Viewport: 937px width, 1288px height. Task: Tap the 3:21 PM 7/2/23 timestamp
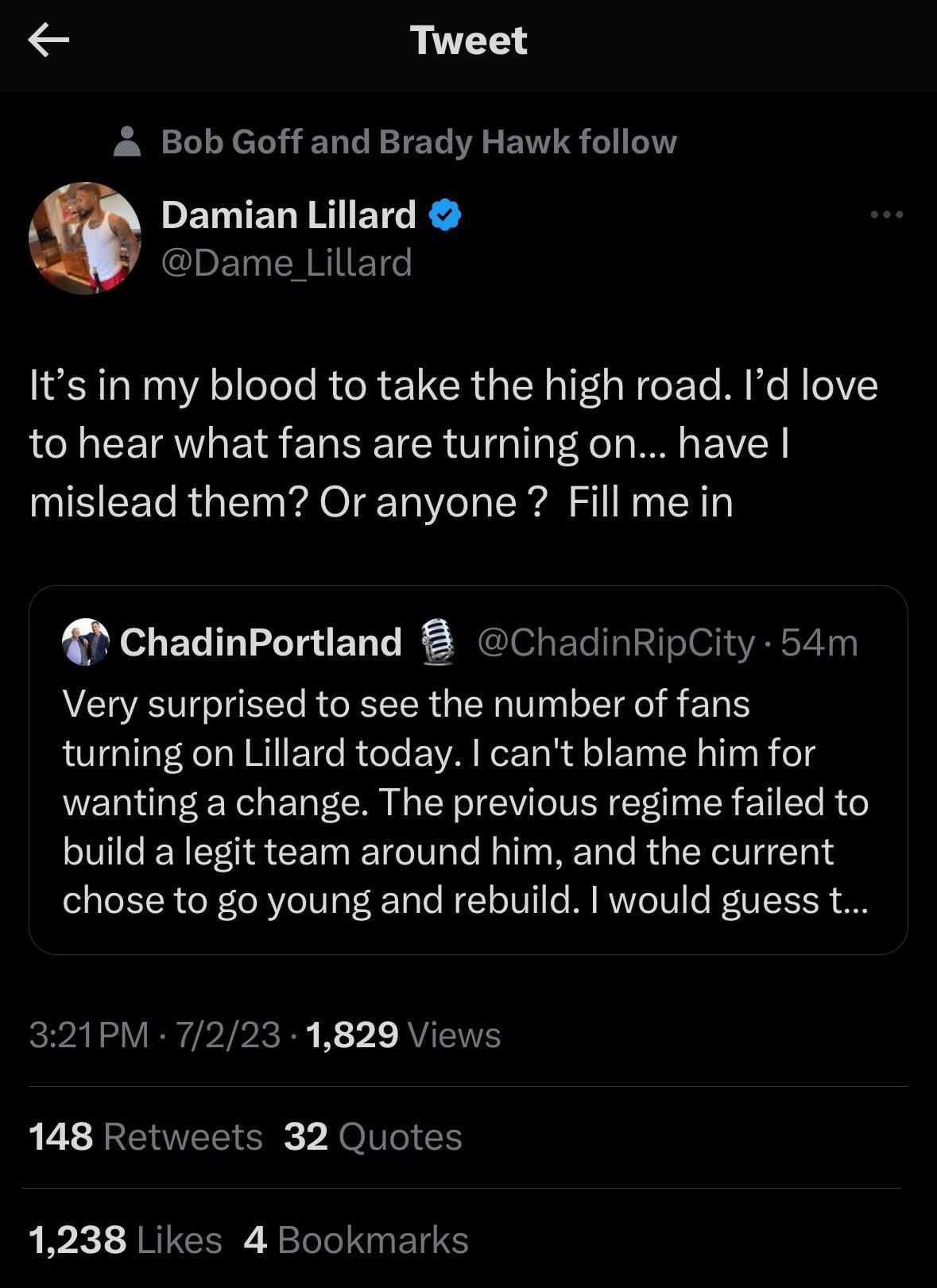click(x=154, y=1035)
